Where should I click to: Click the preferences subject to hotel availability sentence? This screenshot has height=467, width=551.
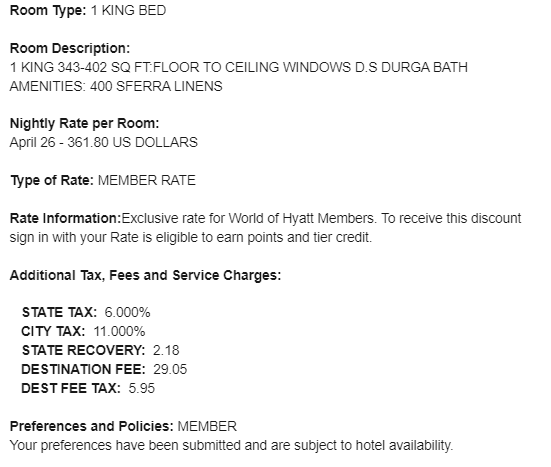tap(231, 445)
